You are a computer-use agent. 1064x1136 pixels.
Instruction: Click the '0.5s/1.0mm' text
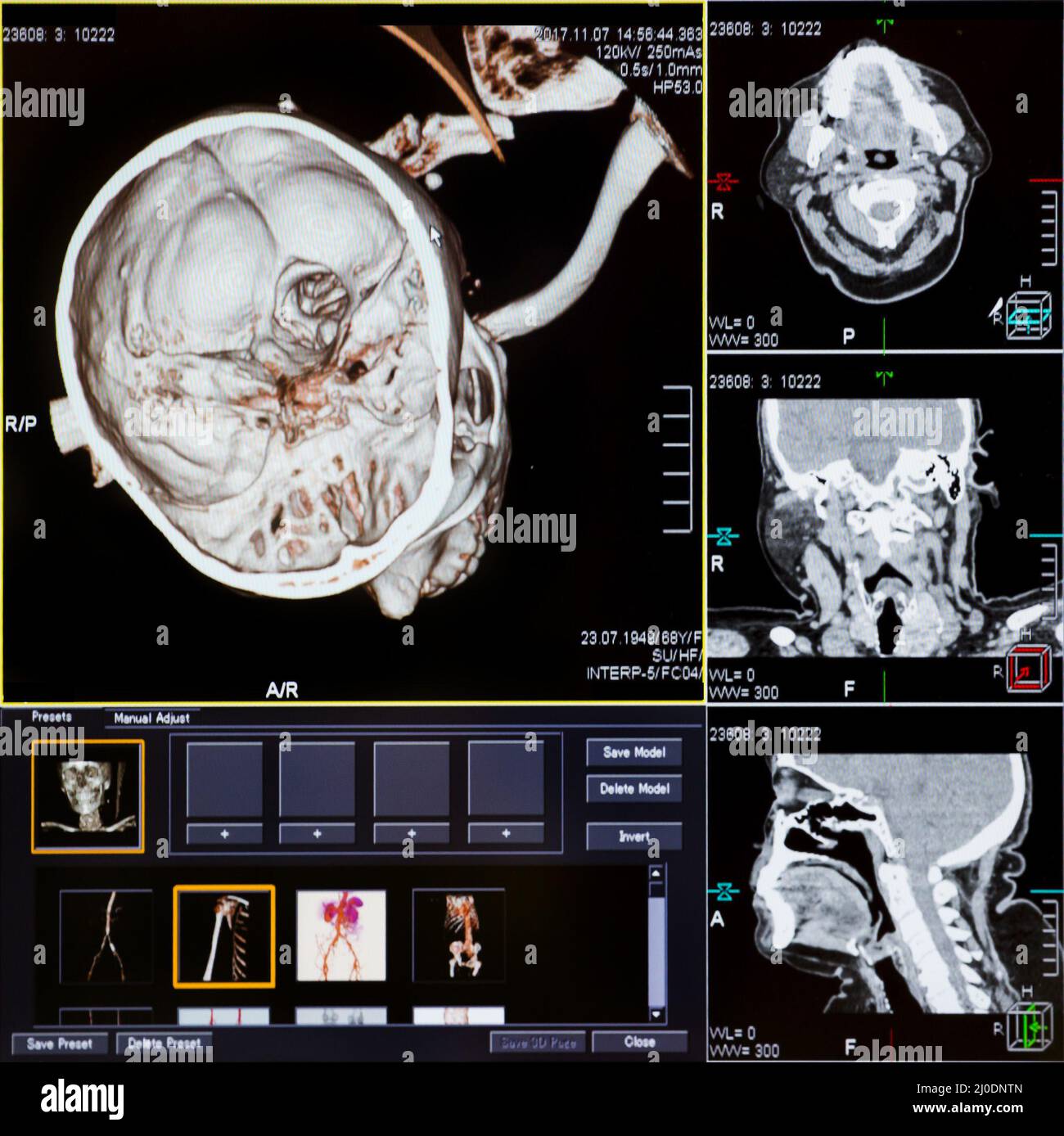(660, 70)
